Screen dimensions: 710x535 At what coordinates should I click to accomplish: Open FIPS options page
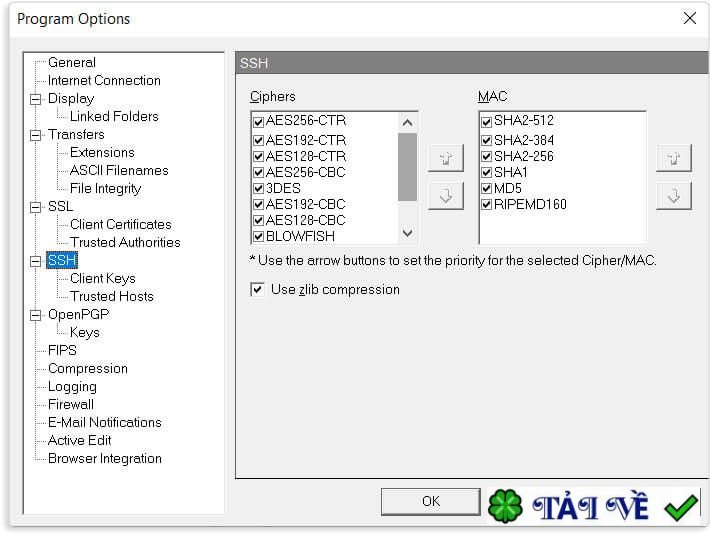[62, 350]
